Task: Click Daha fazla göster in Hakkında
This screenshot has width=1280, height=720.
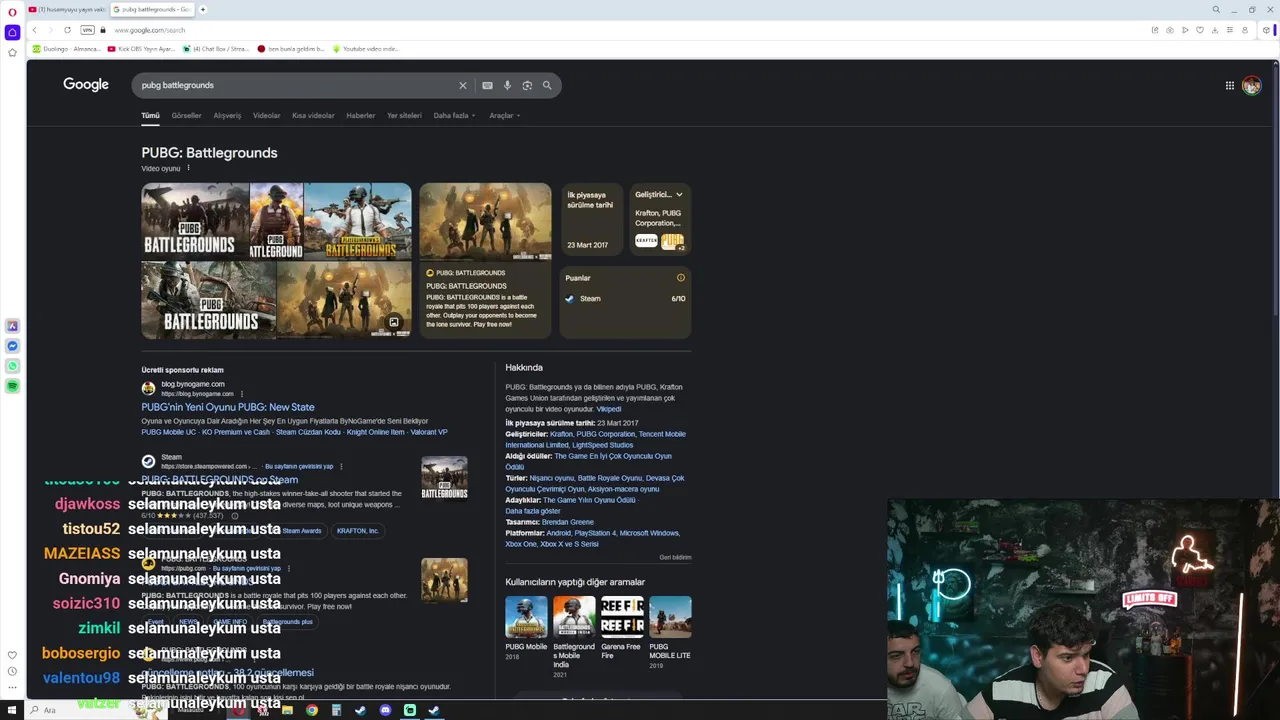Action: pos(533,511)
